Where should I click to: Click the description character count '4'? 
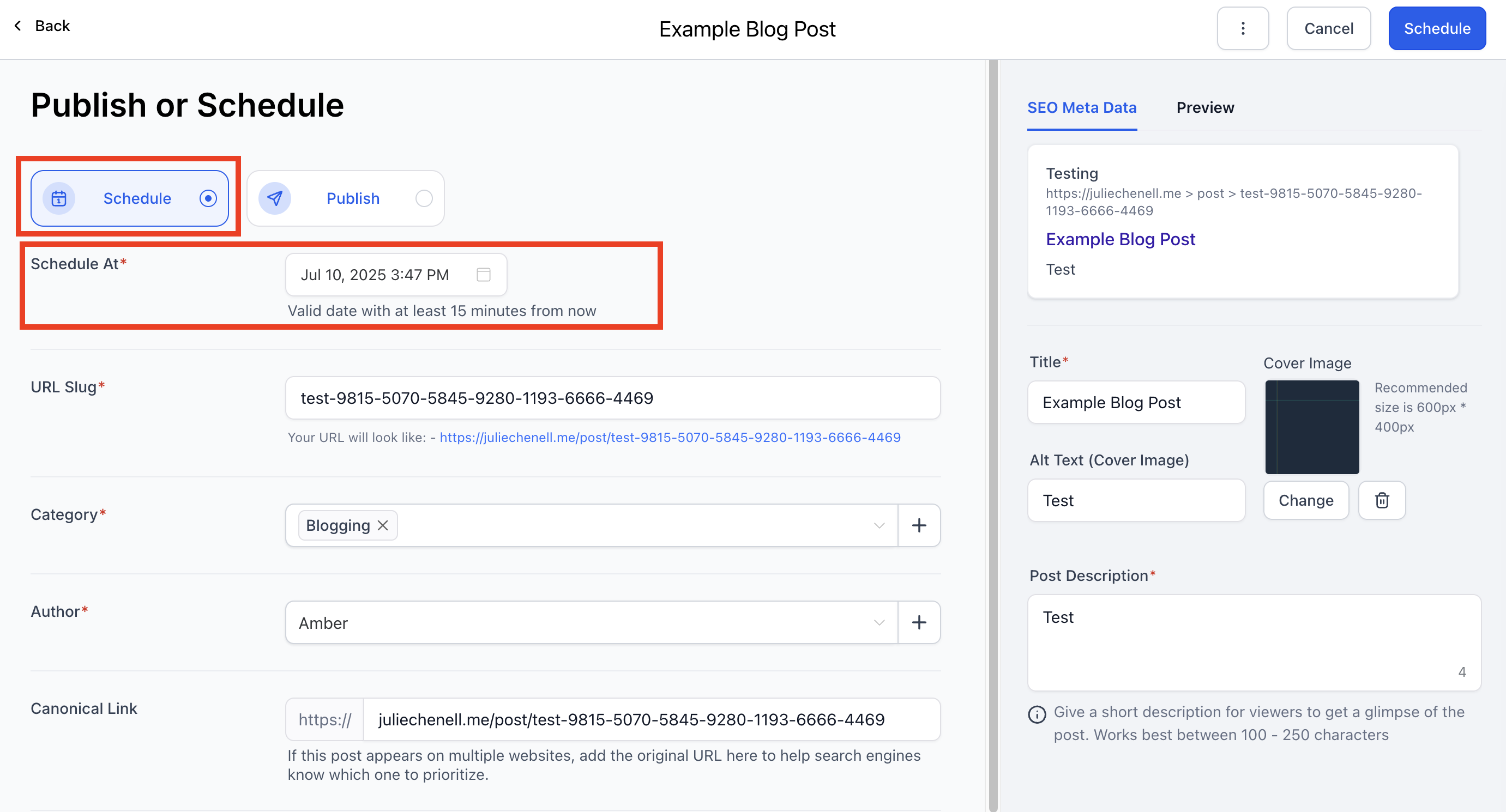coord(1462,672)
